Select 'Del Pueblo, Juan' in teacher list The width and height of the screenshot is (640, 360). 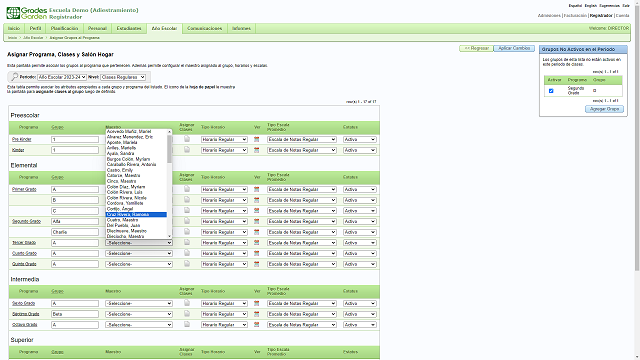136,225
